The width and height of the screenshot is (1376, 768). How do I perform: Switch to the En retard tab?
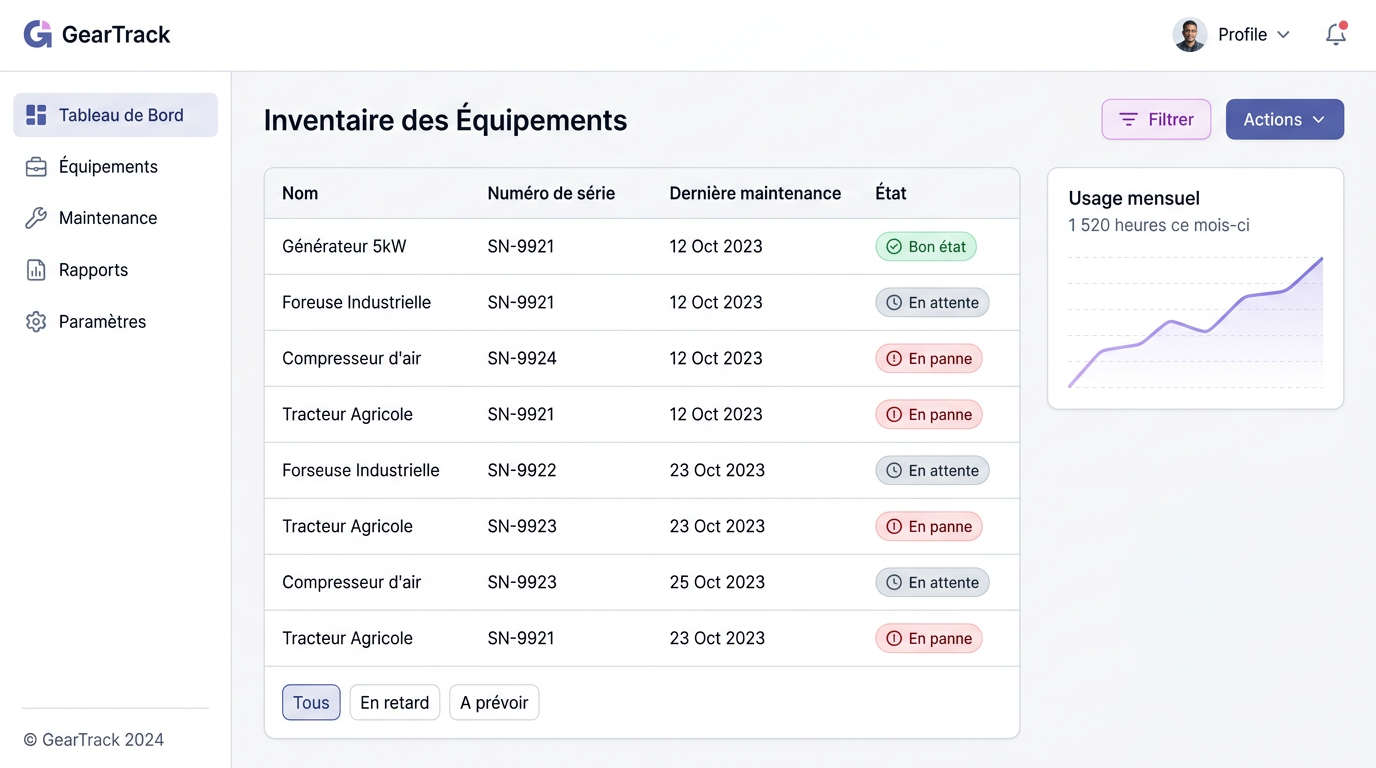tap(394, 703)
